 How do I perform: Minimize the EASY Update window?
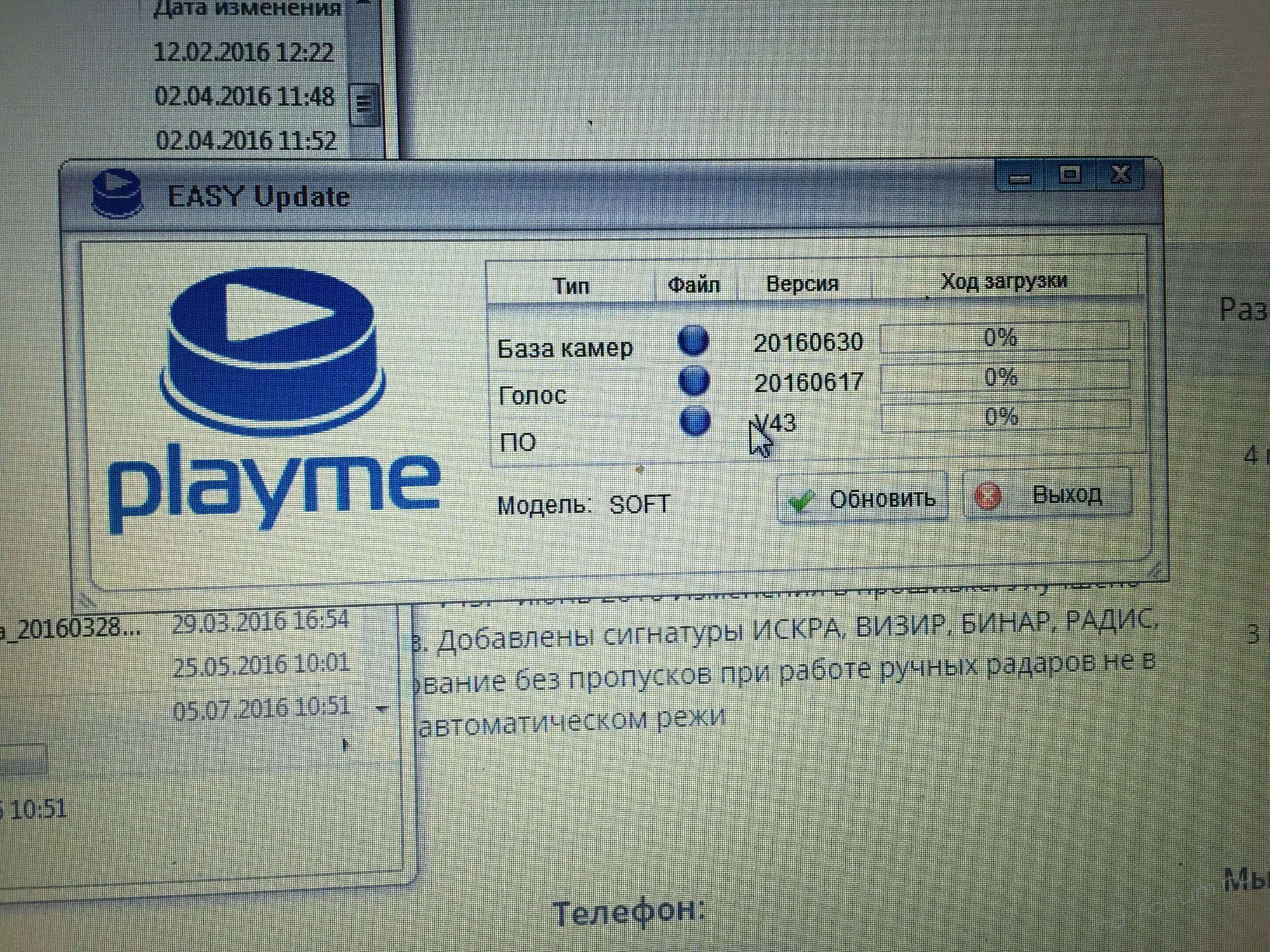pyautogui.click(x=1020, y=177)
